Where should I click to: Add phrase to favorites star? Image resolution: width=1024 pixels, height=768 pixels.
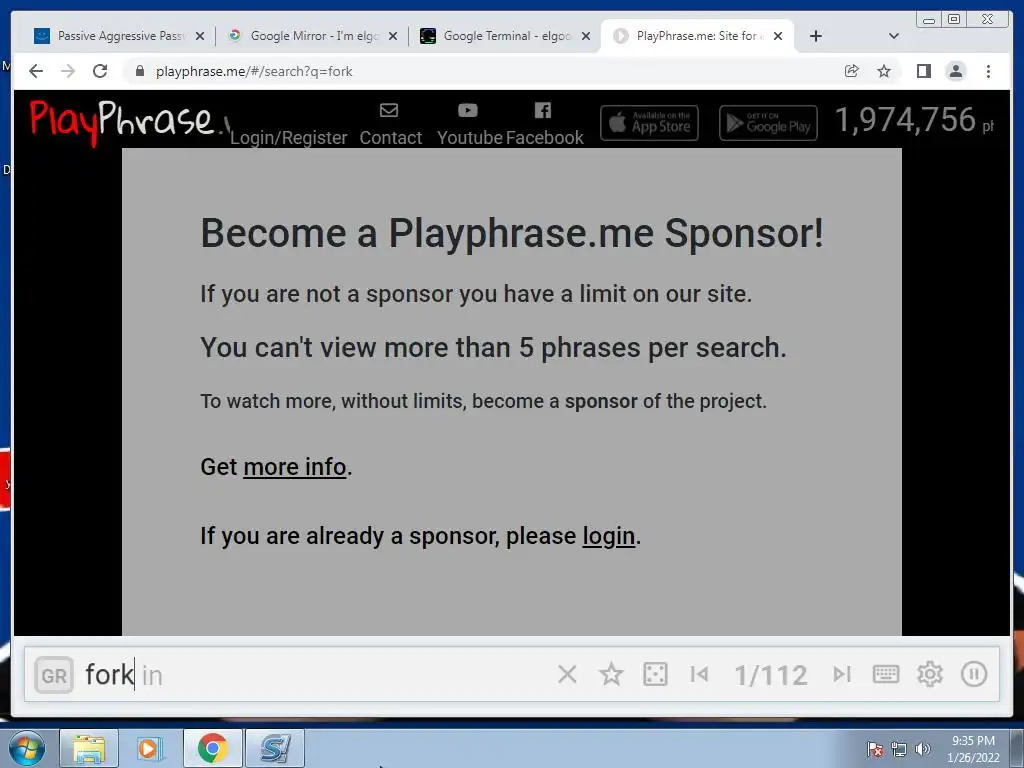[611, 674]
